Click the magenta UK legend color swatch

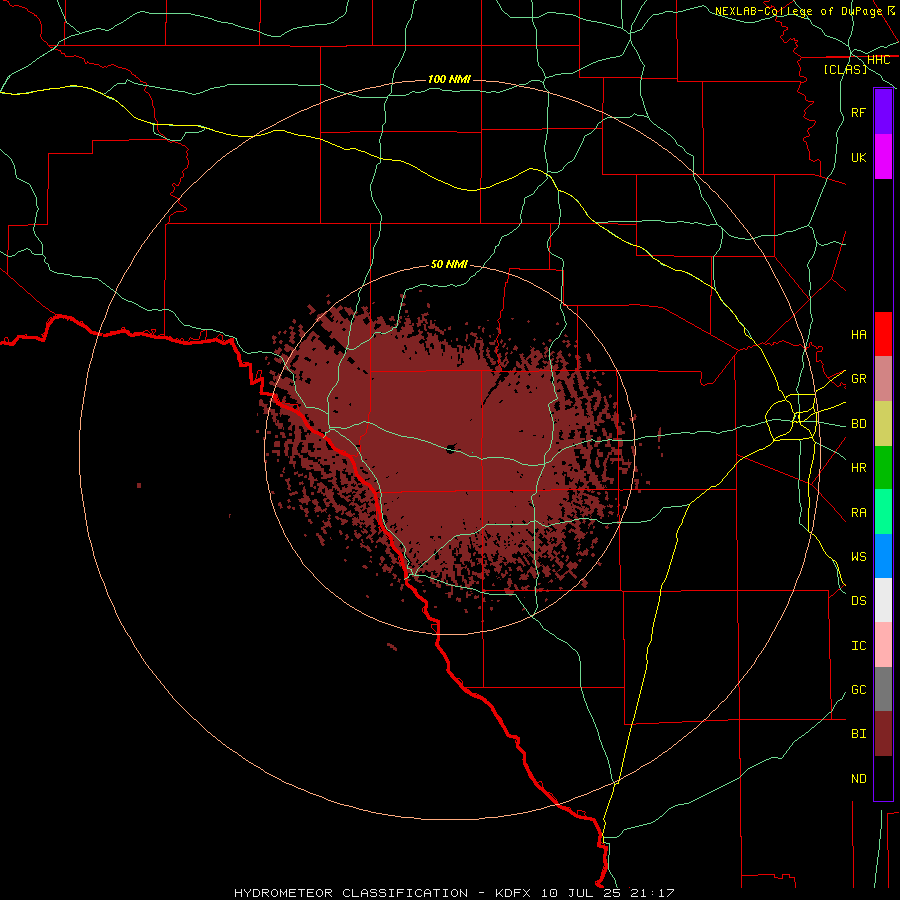(883, 157)
